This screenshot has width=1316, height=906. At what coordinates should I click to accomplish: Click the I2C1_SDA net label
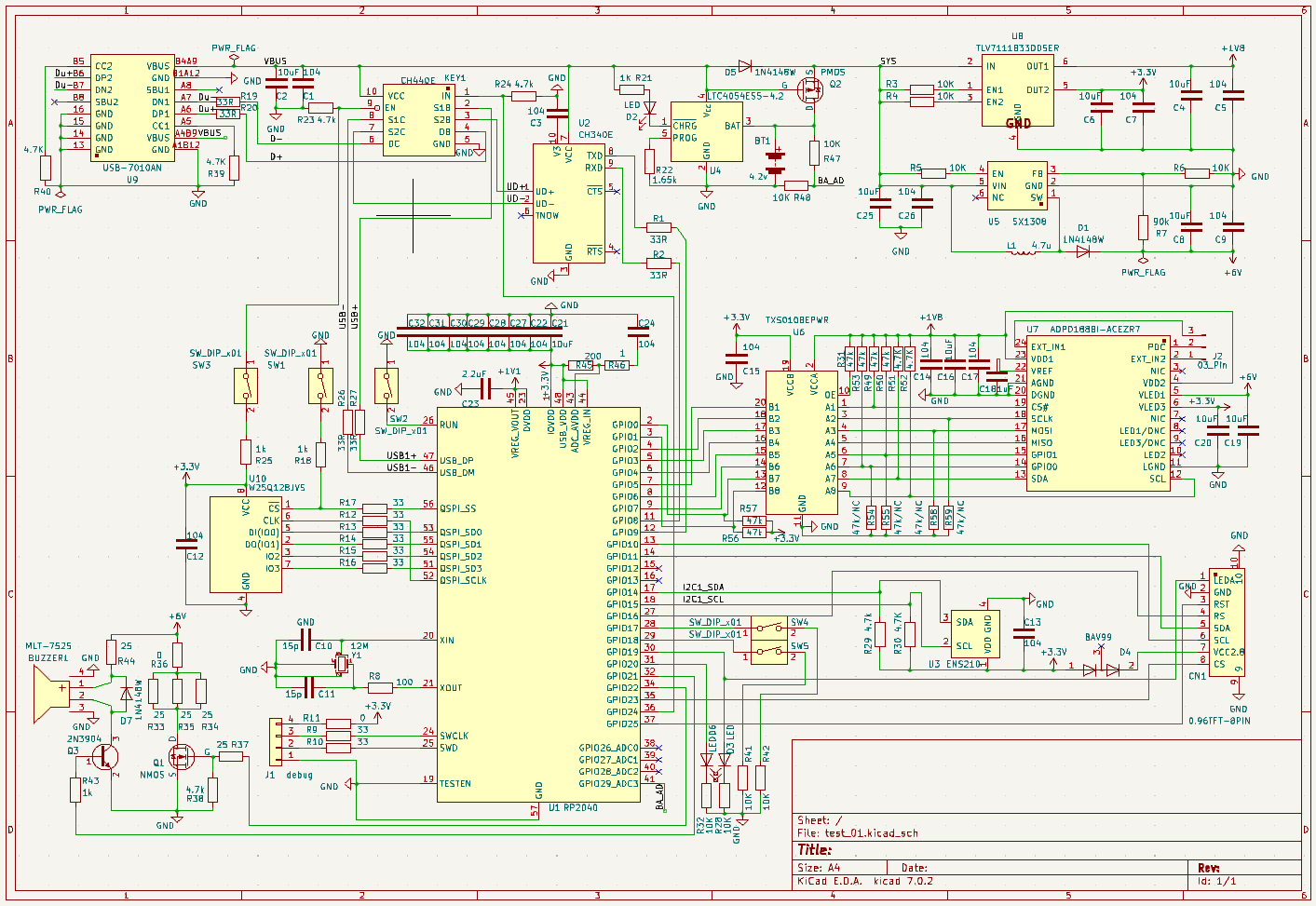point(702,588)
